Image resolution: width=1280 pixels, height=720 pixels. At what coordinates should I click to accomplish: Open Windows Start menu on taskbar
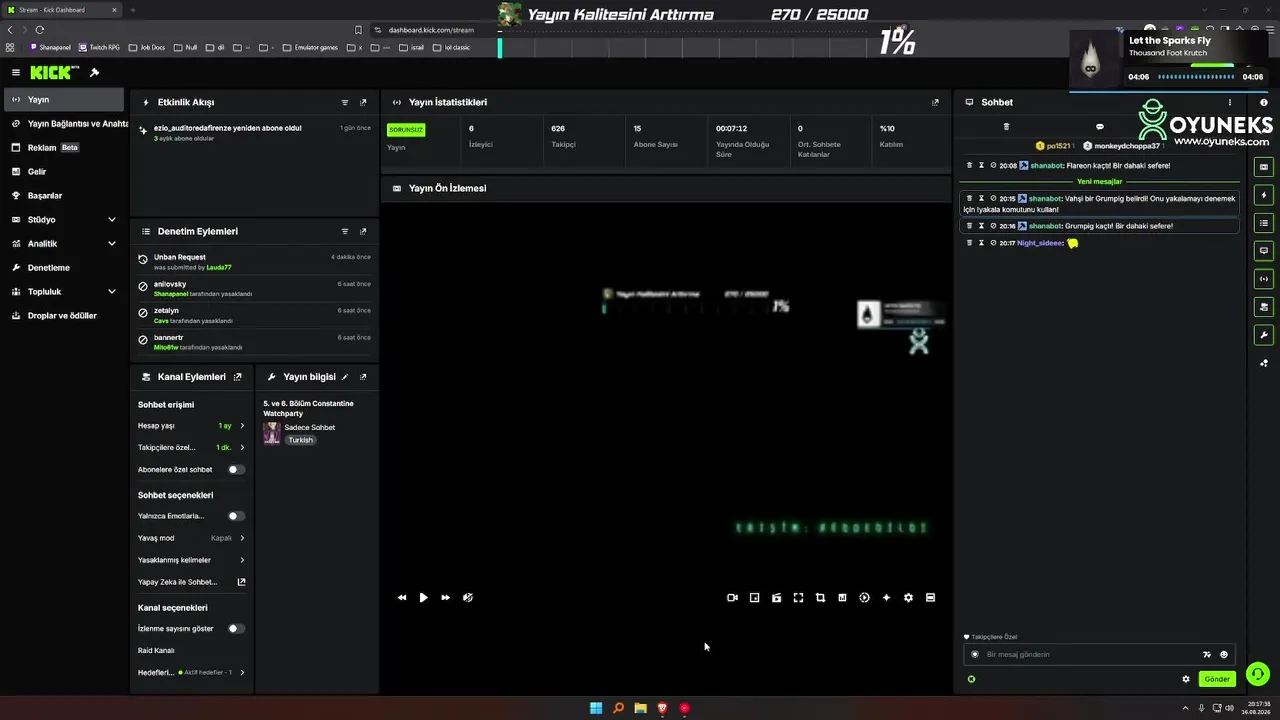596,708
